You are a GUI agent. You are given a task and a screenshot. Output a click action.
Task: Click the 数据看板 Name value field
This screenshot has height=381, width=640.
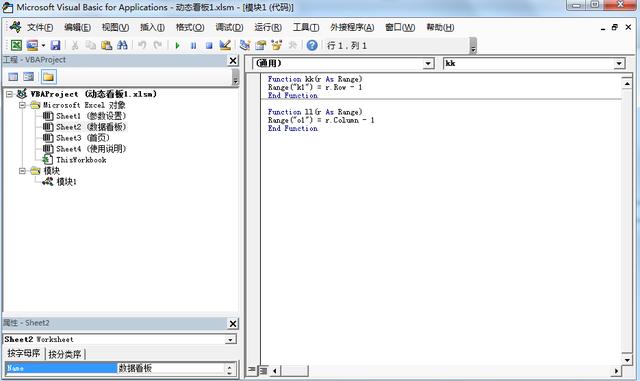(x=171, y=368)
